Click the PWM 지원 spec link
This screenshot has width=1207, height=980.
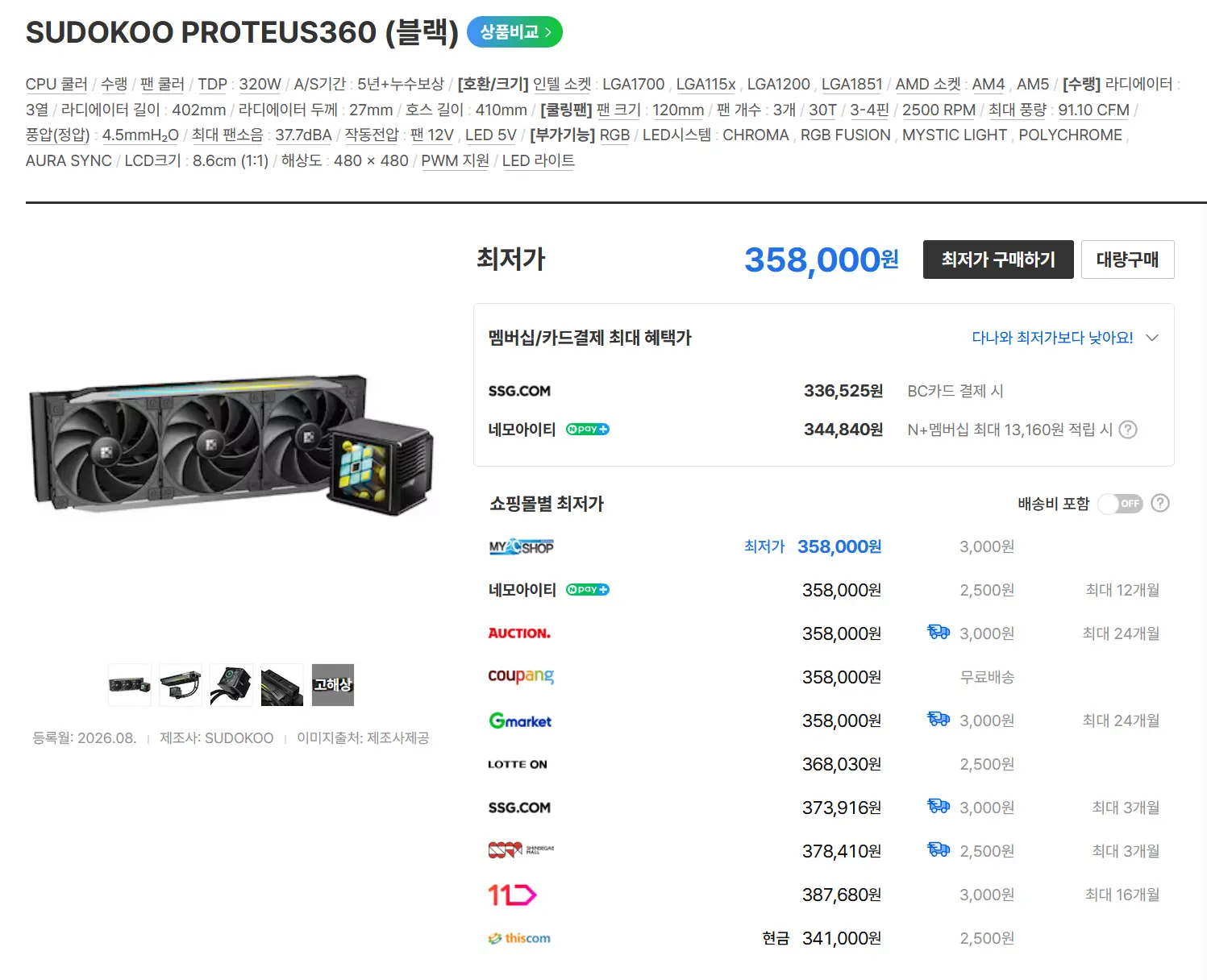tap(456, 161)
